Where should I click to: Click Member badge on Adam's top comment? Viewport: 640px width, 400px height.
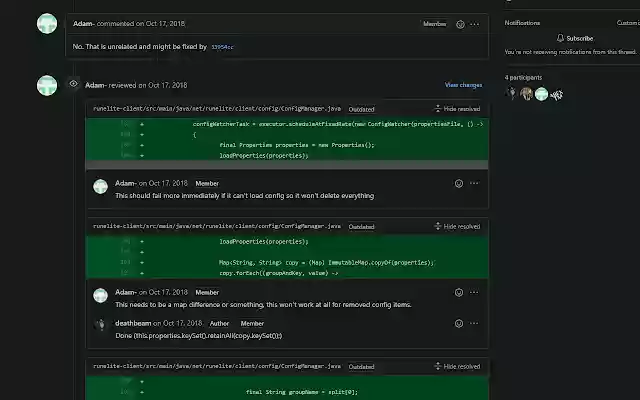pos(434,24)
